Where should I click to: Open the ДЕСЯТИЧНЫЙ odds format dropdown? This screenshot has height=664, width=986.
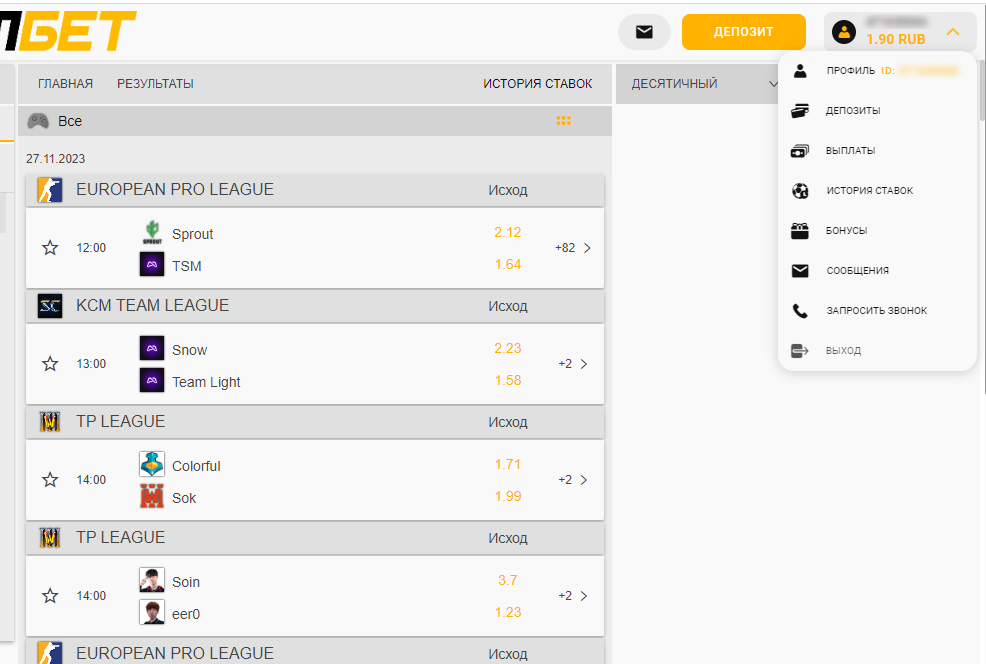704,84
